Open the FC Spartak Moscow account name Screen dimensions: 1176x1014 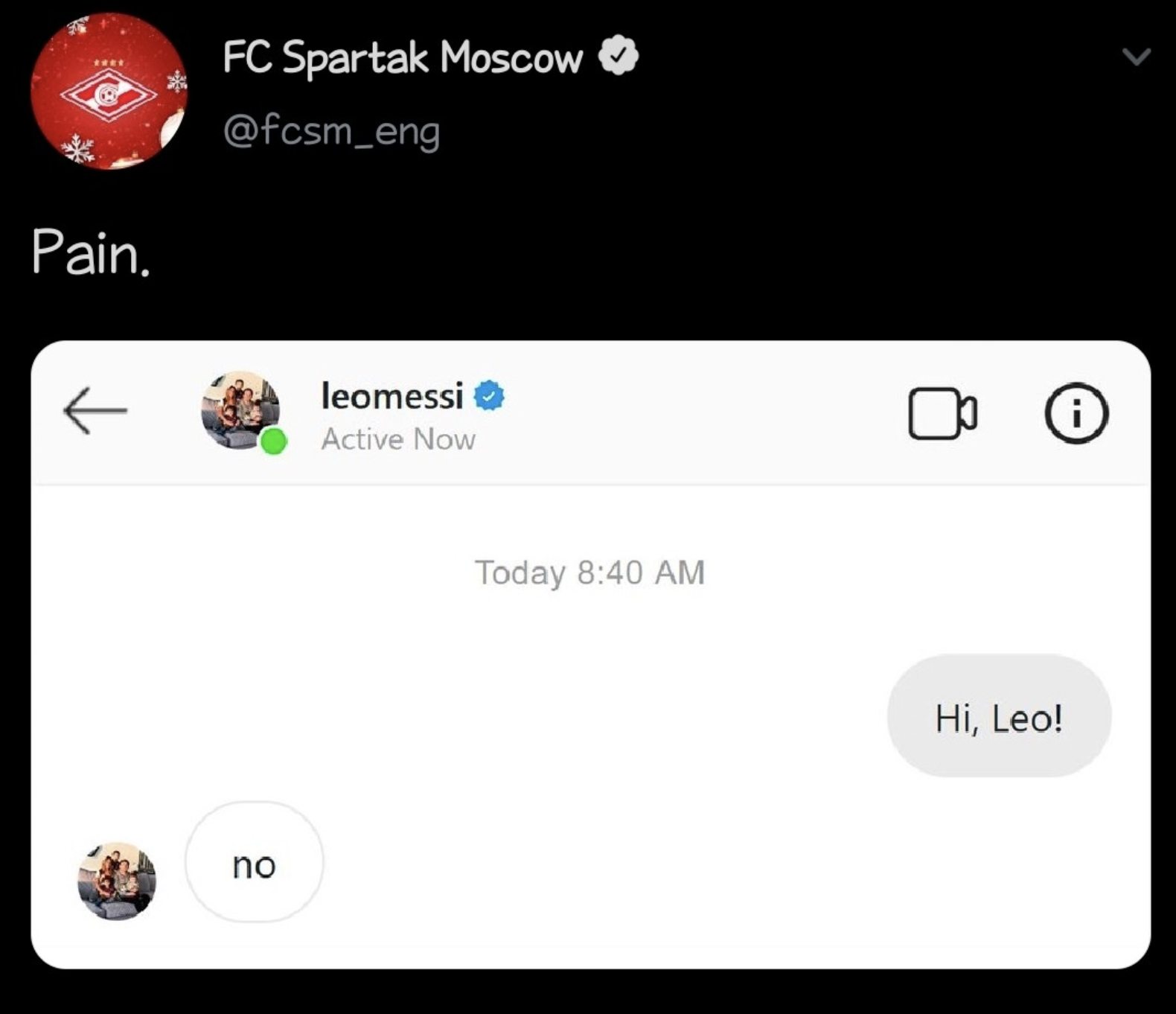tap(402, 57)
